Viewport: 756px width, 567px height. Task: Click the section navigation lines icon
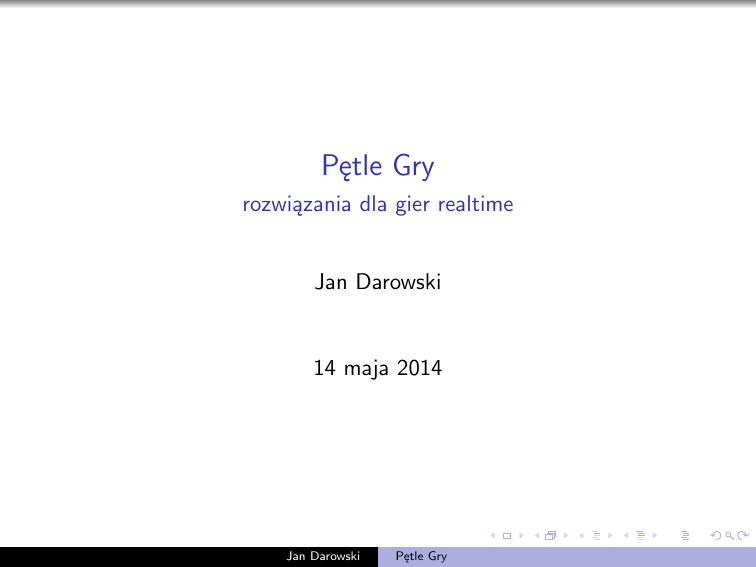[x=638, y=537]
